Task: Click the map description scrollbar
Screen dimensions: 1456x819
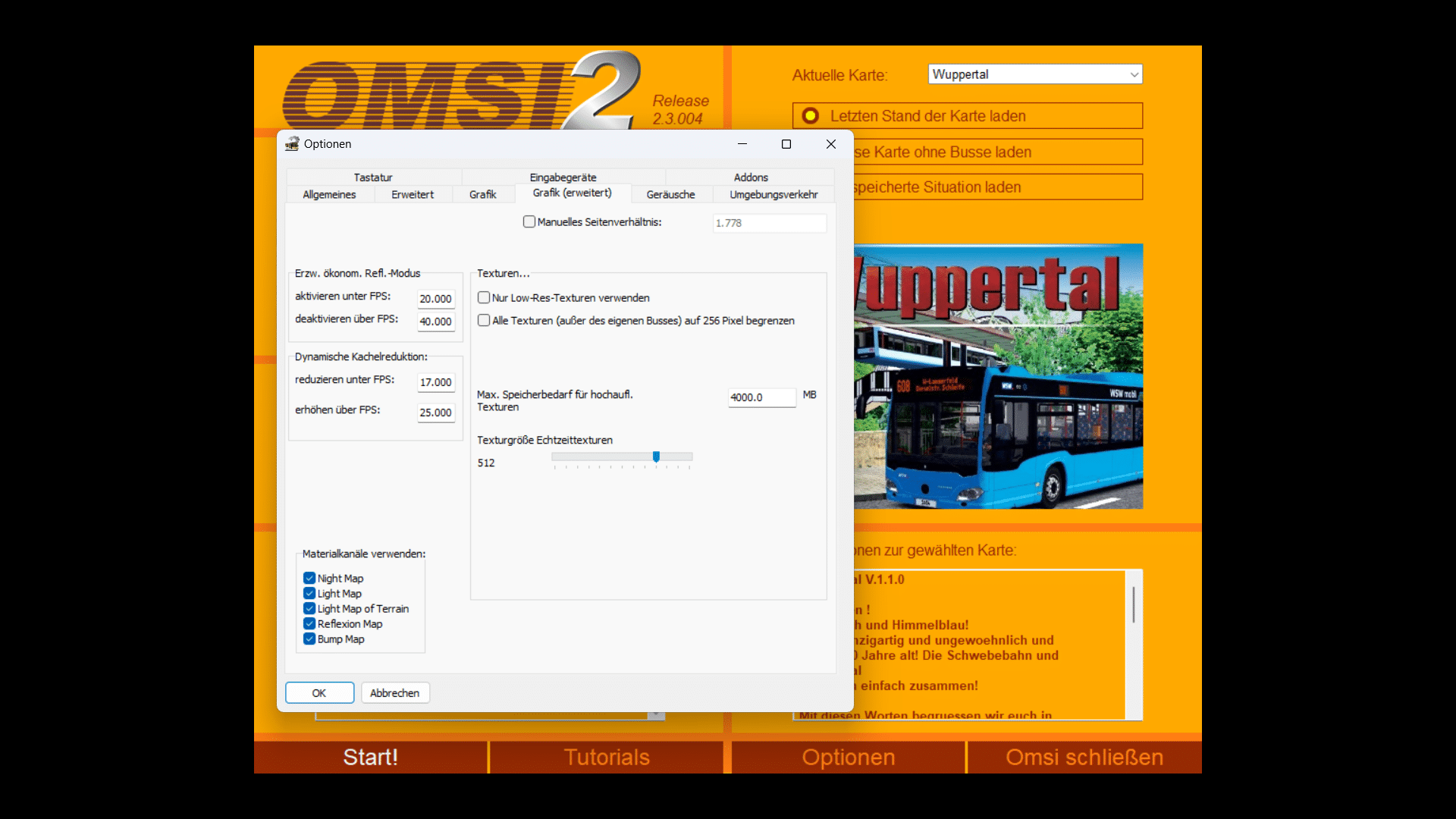Action: (1134, 604)
